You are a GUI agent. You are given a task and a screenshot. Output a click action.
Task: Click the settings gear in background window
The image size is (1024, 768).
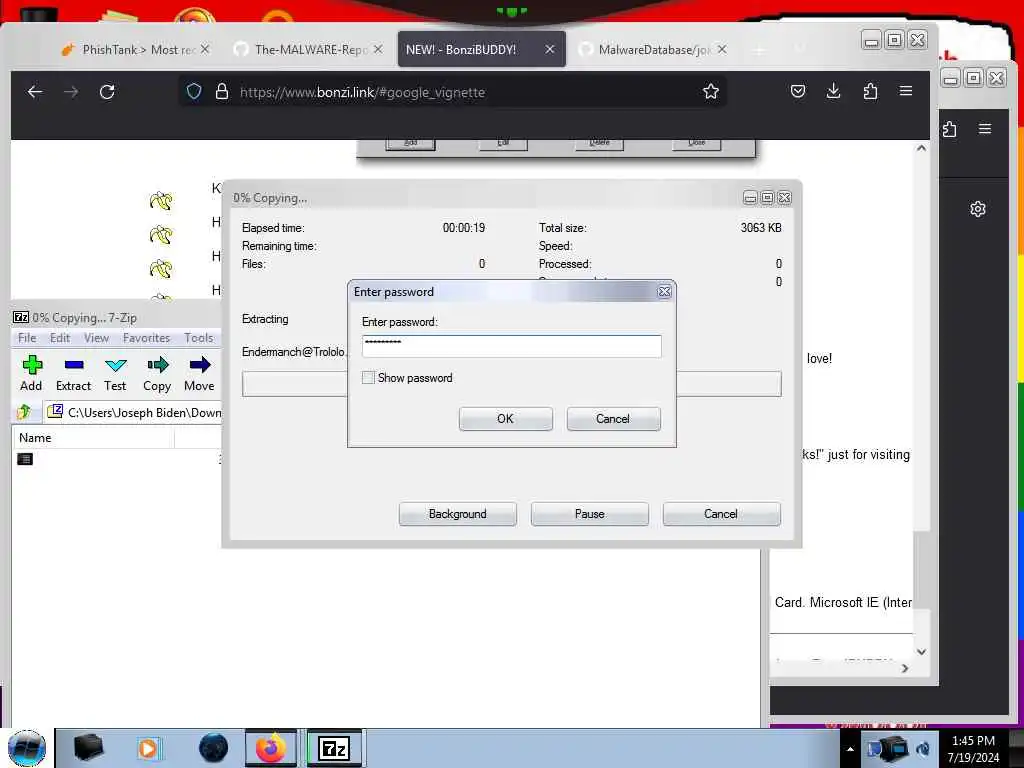[x=978, y=209]
